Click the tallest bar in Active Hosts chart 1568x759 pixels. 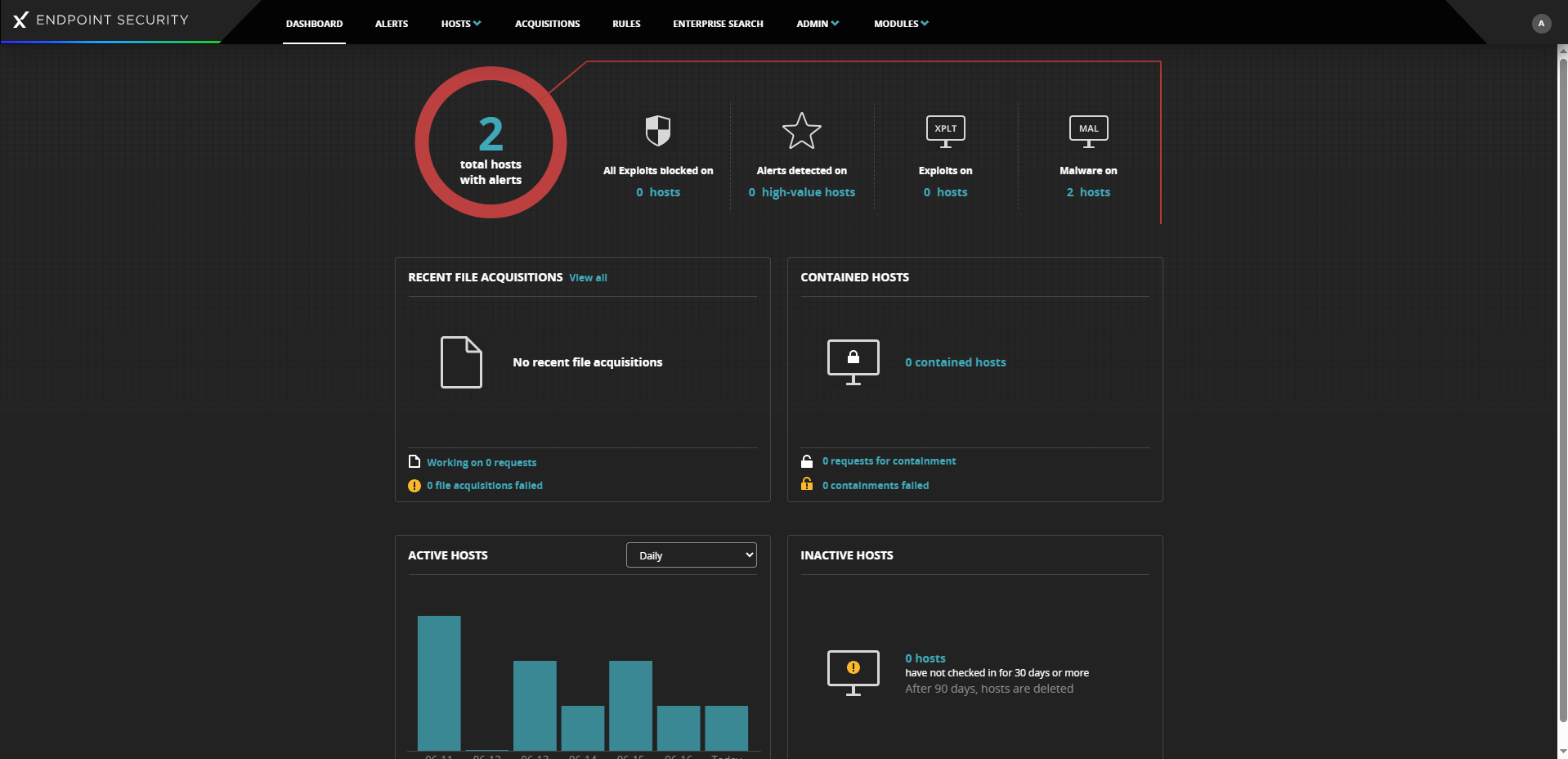click(439, 683)
